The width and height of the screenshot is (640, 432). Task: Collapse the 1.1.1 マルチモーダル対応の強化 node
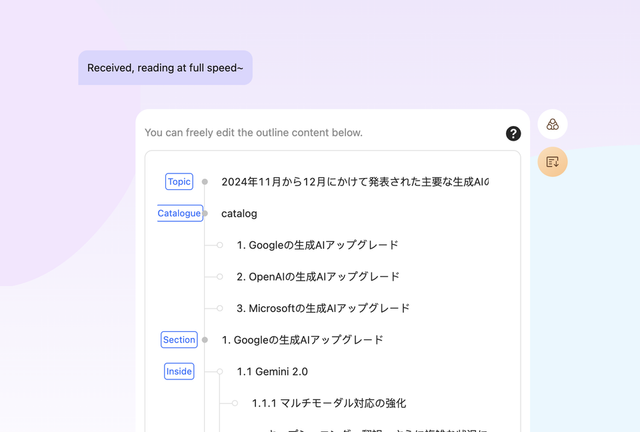235,403
